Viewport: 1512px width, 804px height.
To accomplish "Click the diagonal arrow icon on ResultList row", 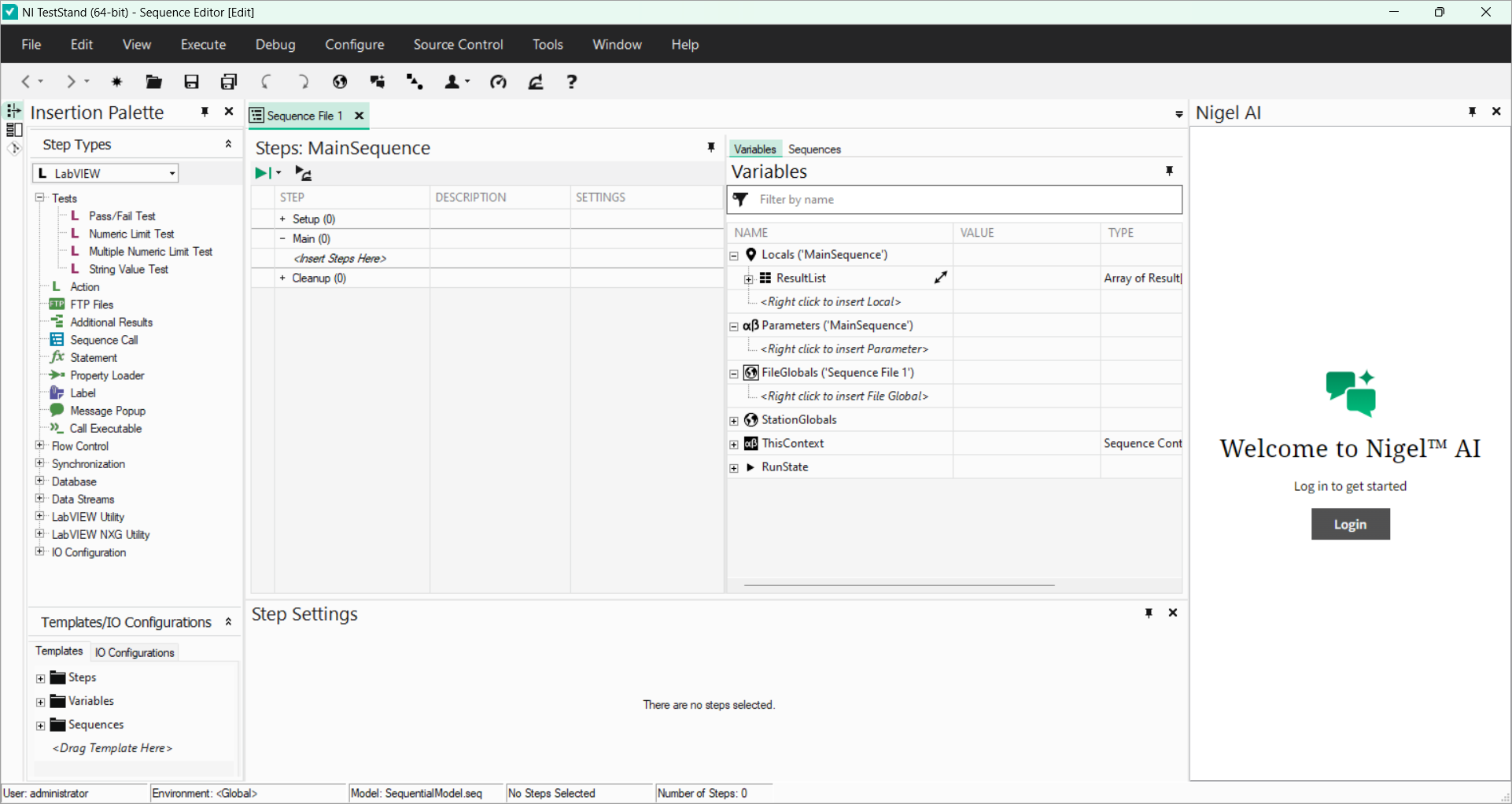I will [941, 278].
